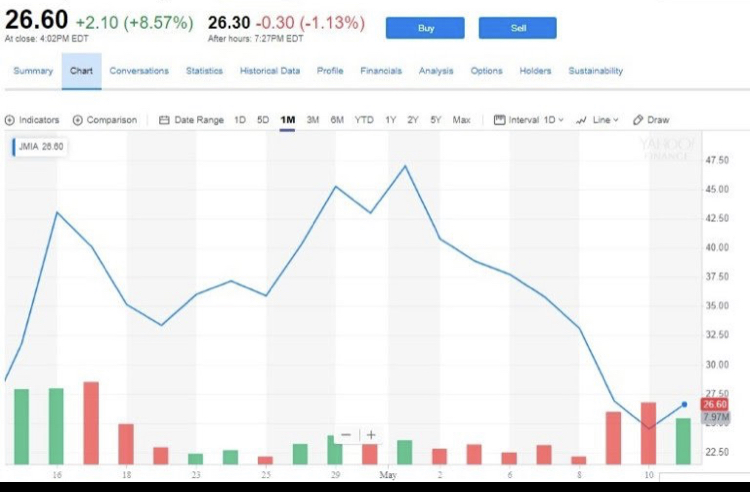Click the last data point on the line

(x=684, y=405)
